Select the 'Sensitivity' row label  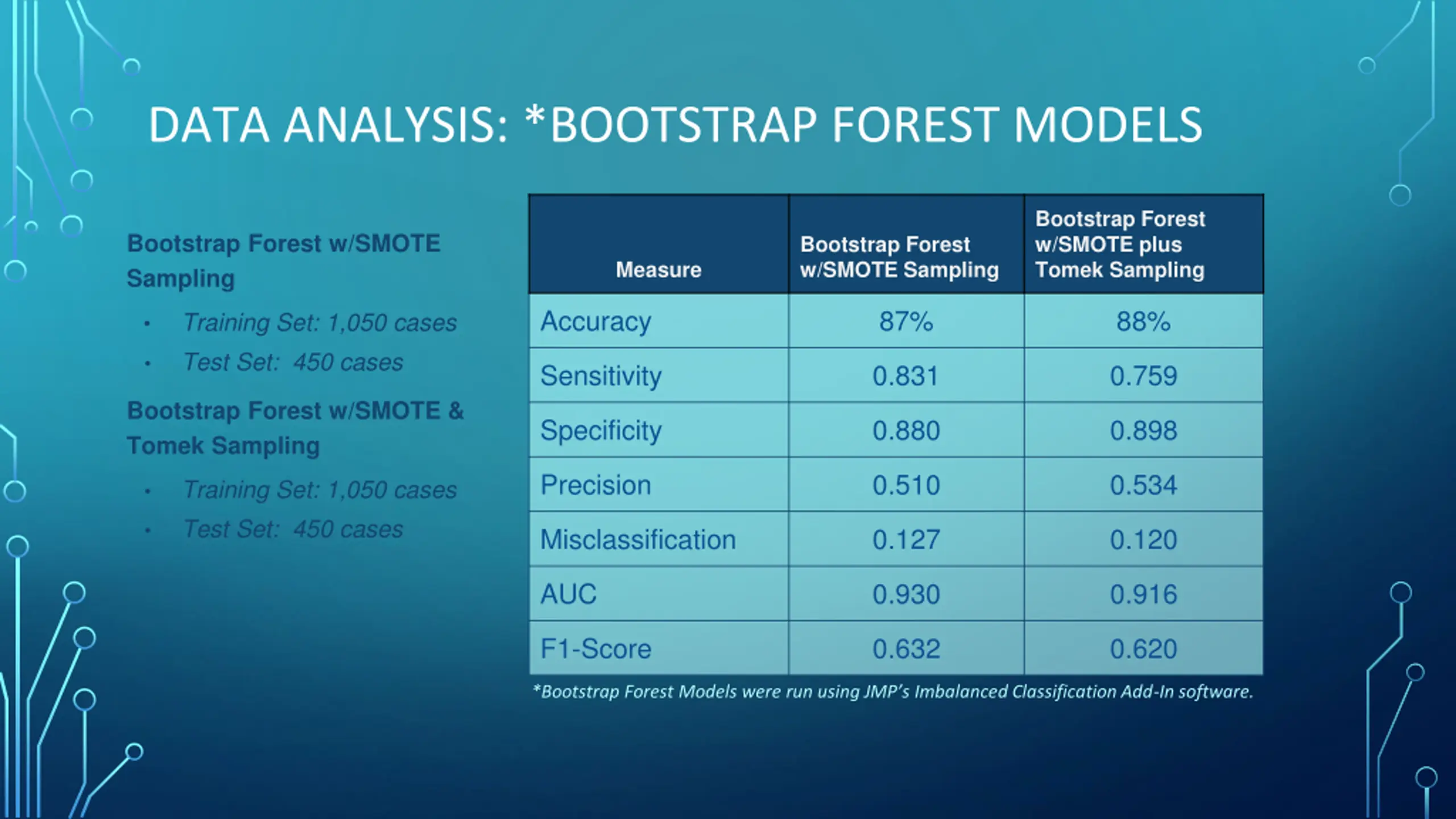pos(601,375)
